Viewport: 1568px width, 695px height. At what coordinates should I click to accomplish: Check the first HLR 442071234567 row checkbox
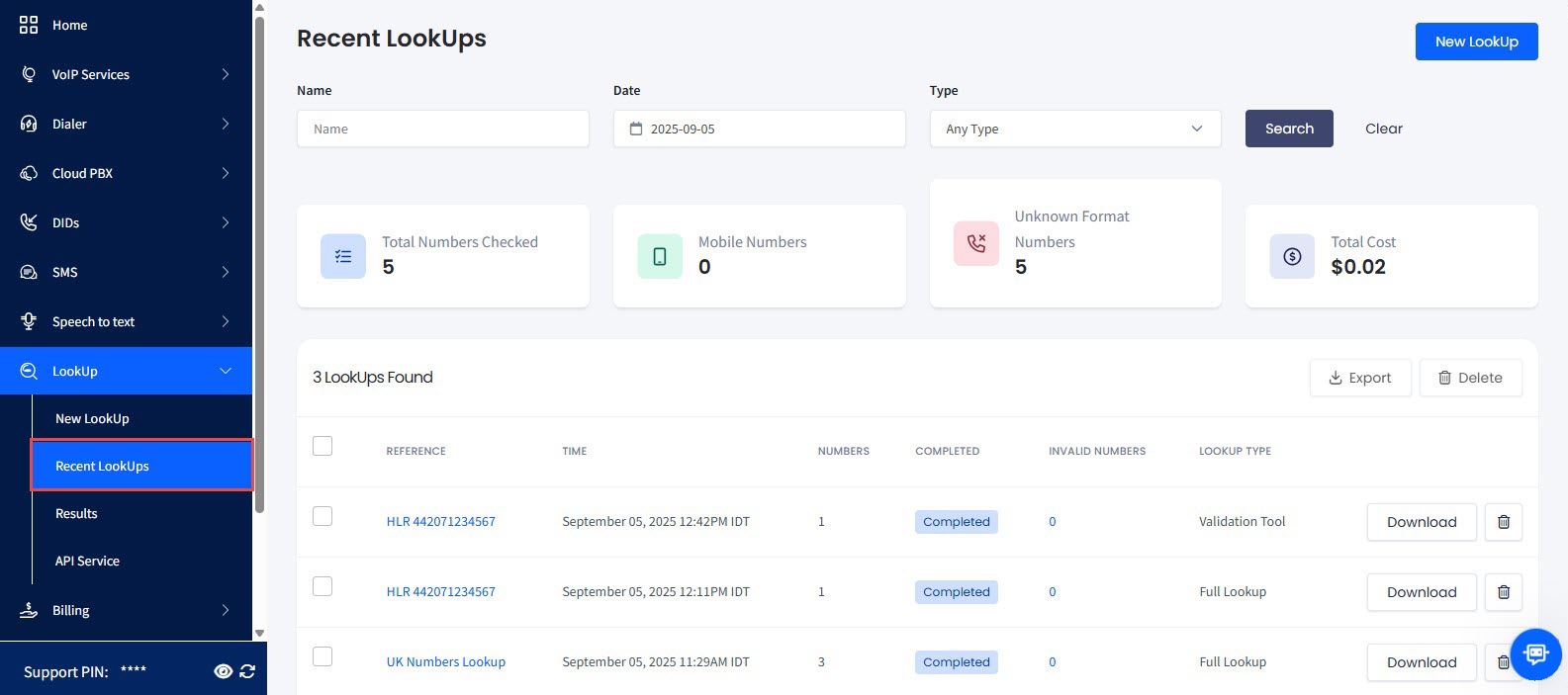point(323,516)
